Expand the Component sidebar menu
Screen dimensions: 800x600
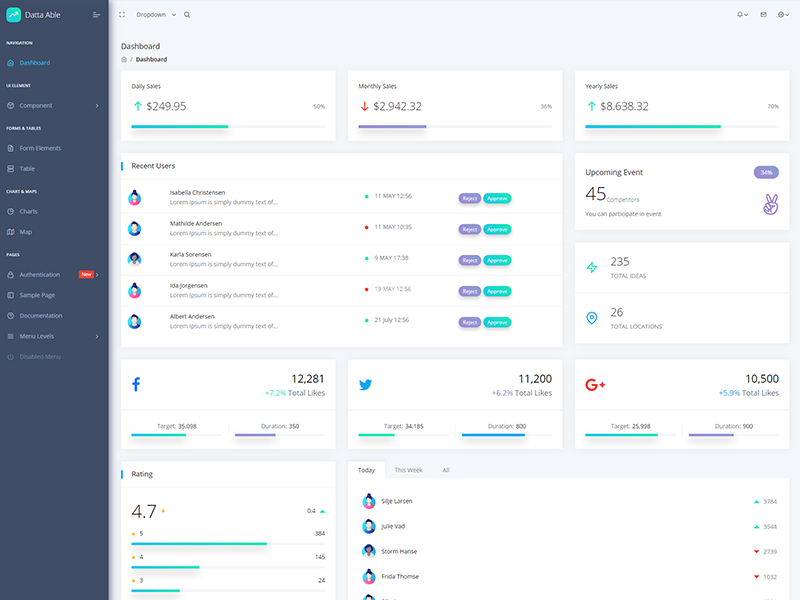[x=54, y=106]
